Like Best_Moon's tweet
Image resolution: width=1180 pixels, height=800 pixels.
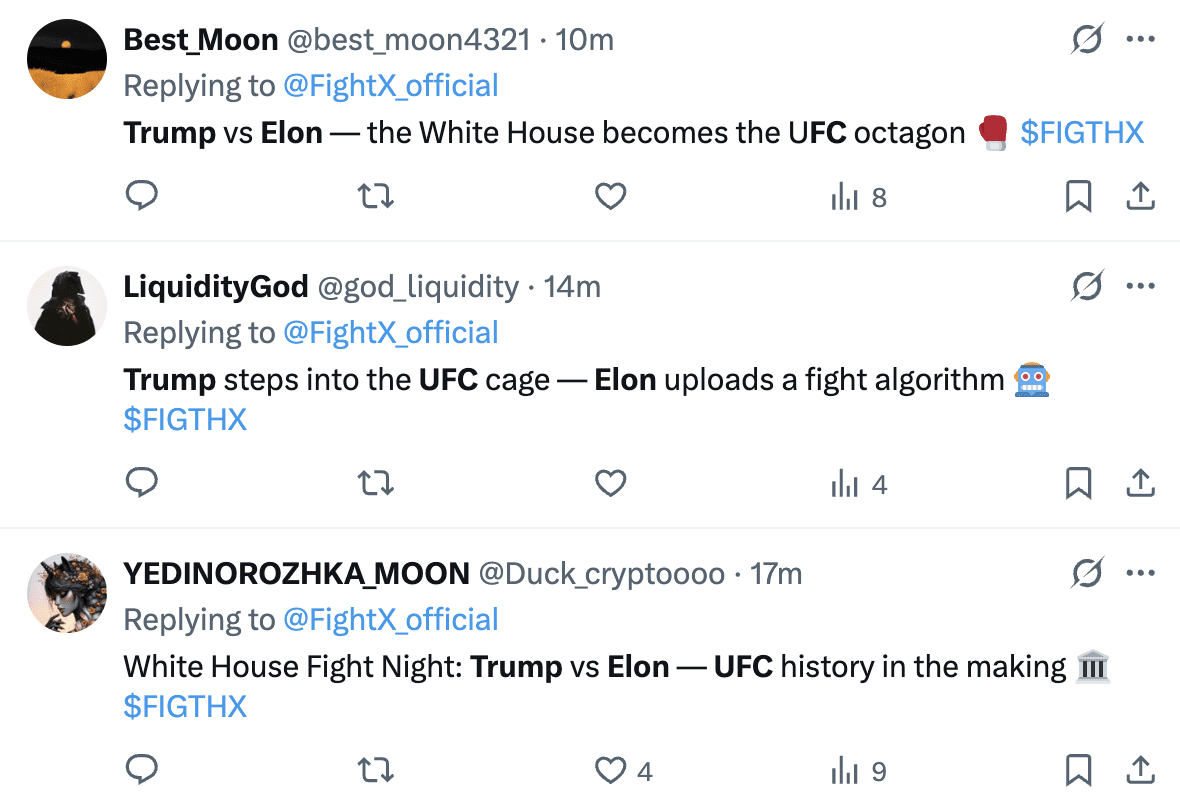coord(610,197)
